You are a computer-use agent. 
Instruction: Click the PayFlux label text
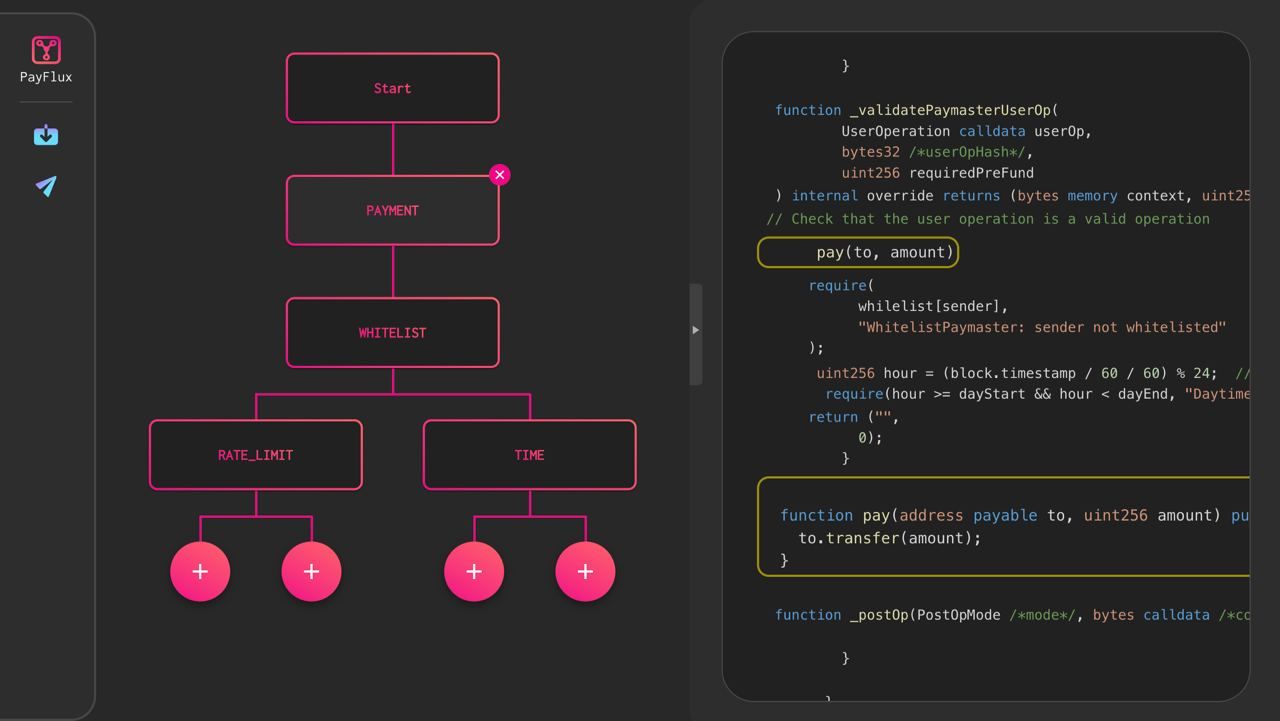click(x=46, y=77)
